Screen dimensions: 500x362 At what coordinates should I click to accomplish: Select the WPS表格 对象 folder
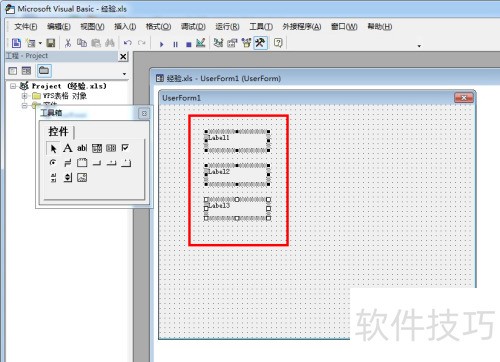[x=65, y=96]
